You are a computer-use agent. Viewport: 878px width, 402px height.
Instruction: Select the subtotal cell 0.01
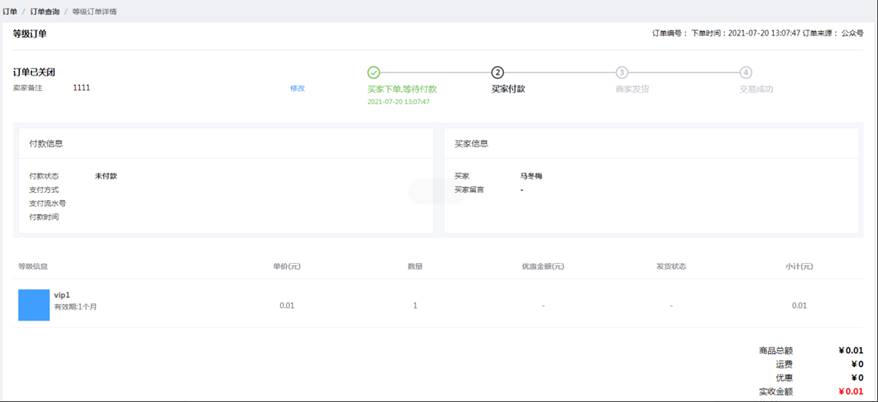coord(799,306)
